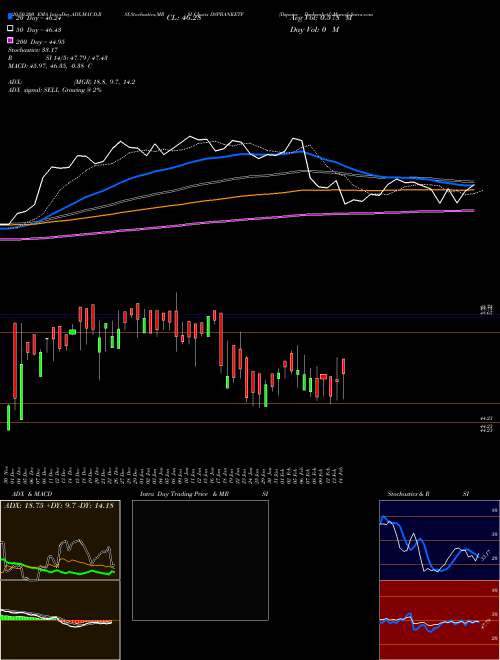Click the first green candlestick at chart start
This screenshot has width=500, height=660.
pos(8,418)
